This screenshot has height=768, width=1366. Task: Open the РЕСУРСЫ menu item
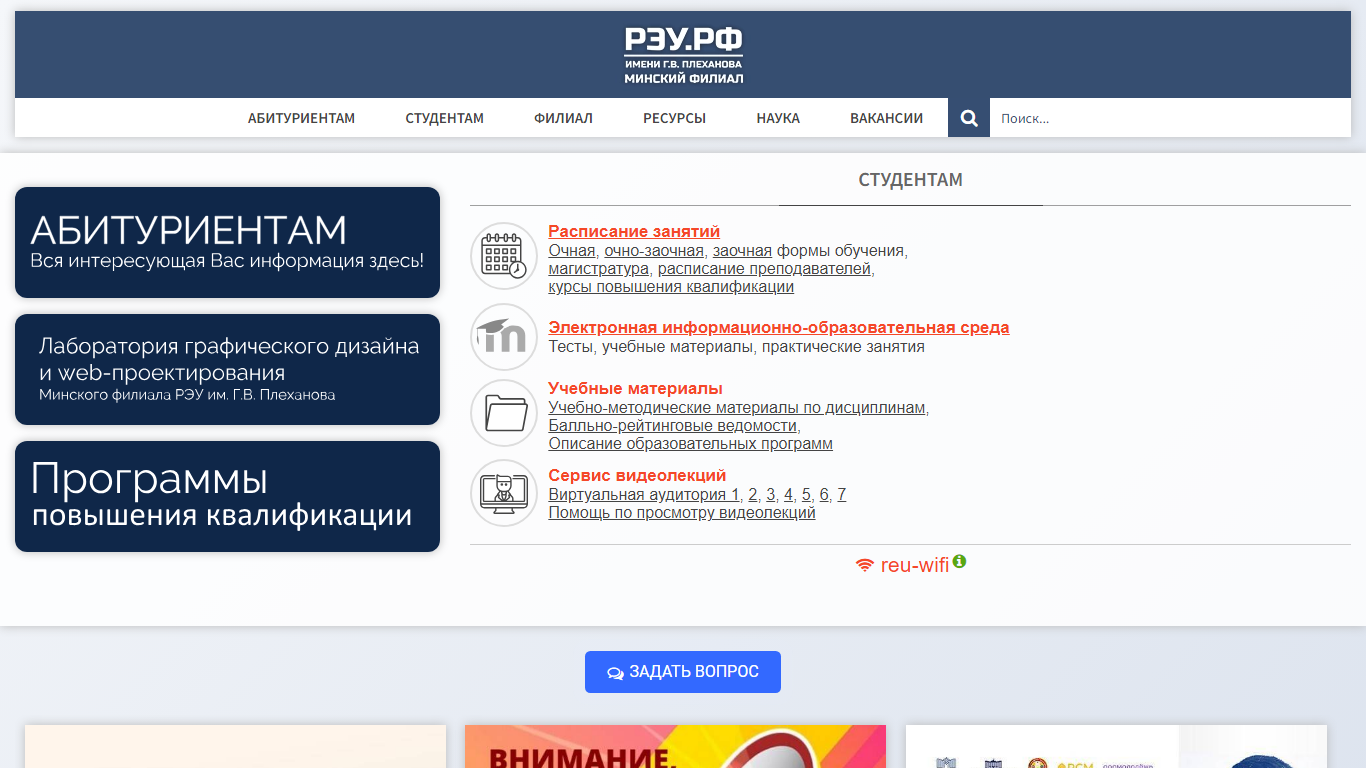point(674,118)
